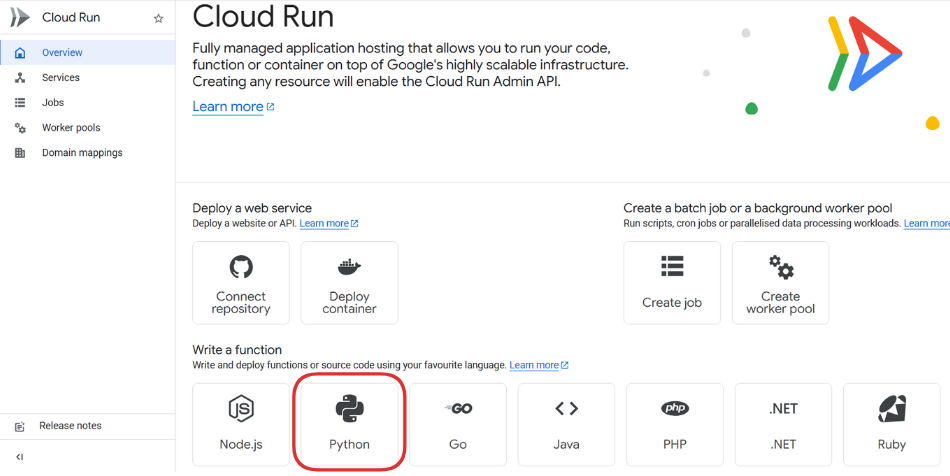
Task: Click the 'Deploy a web service' heading
Action: (x=252, y=208)
